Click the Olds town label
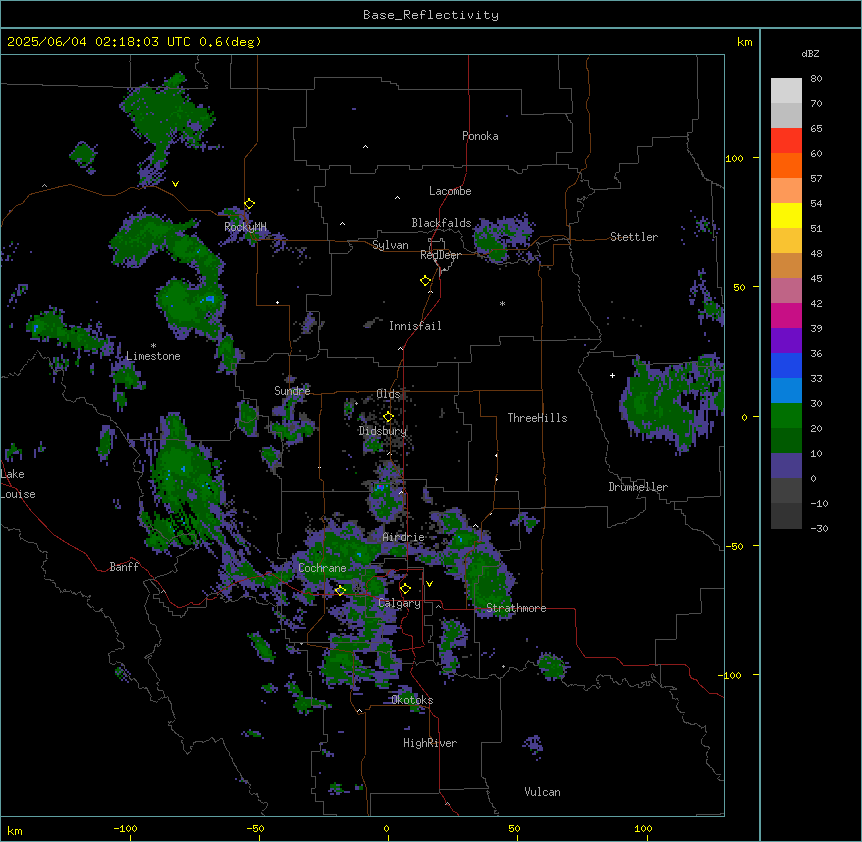The height and width of the screenshot is (842, 862). pyautogui.click(x=388, y=394)
